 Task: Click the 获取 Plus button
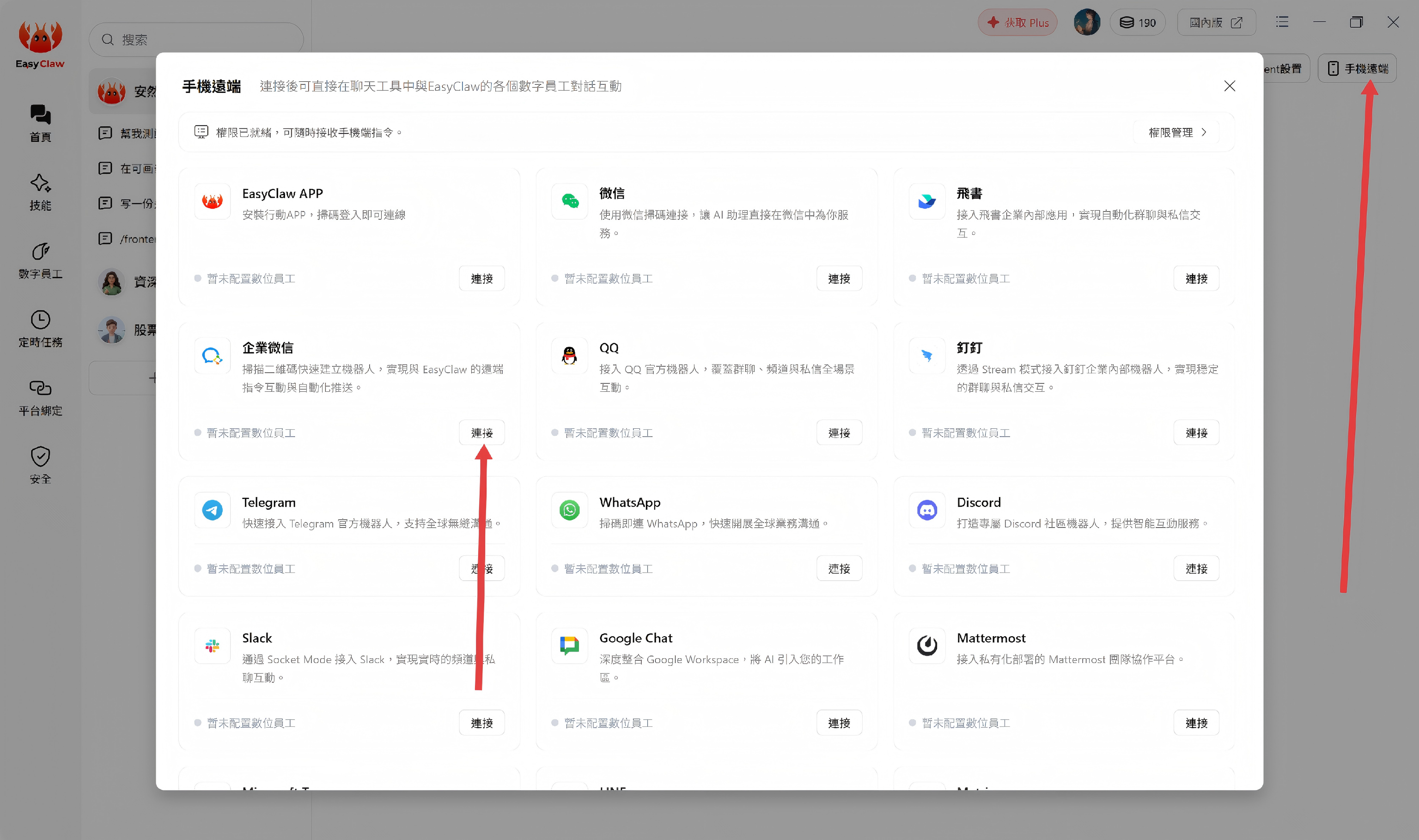pyautogui.click(x=1017, y=23)
